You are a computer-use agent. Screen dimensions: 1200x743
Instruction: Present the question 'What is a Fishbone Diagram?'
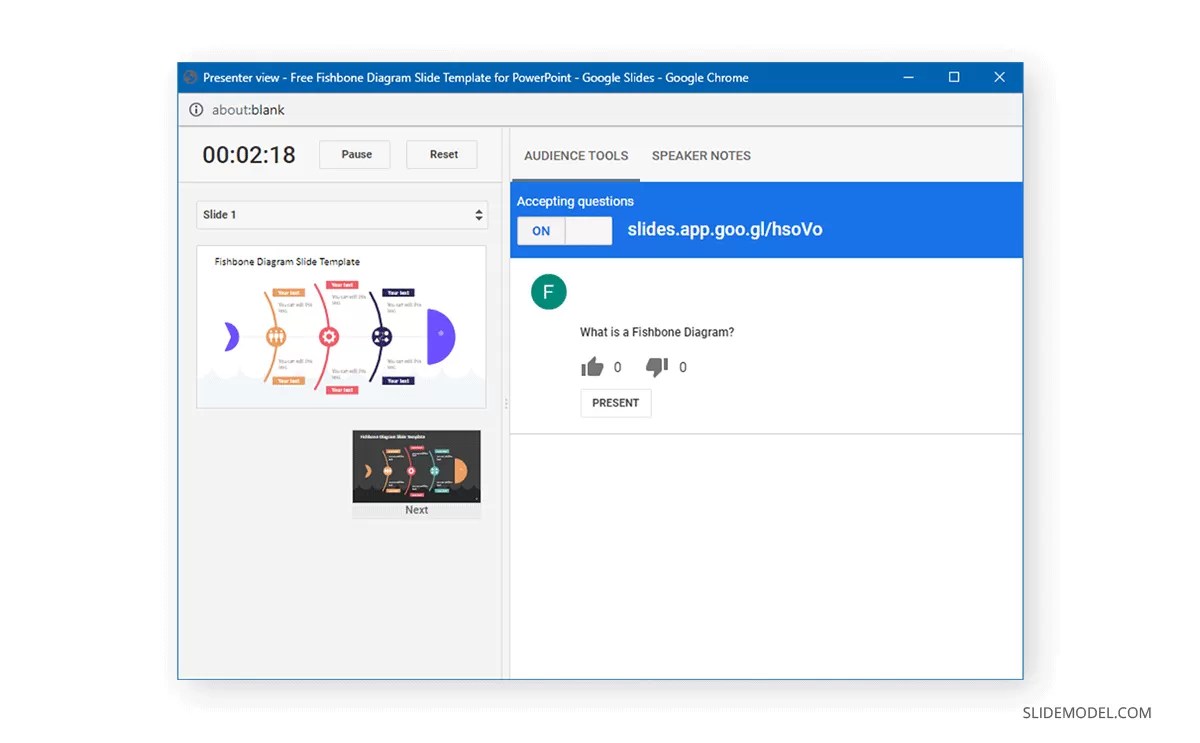click(615, 402)
